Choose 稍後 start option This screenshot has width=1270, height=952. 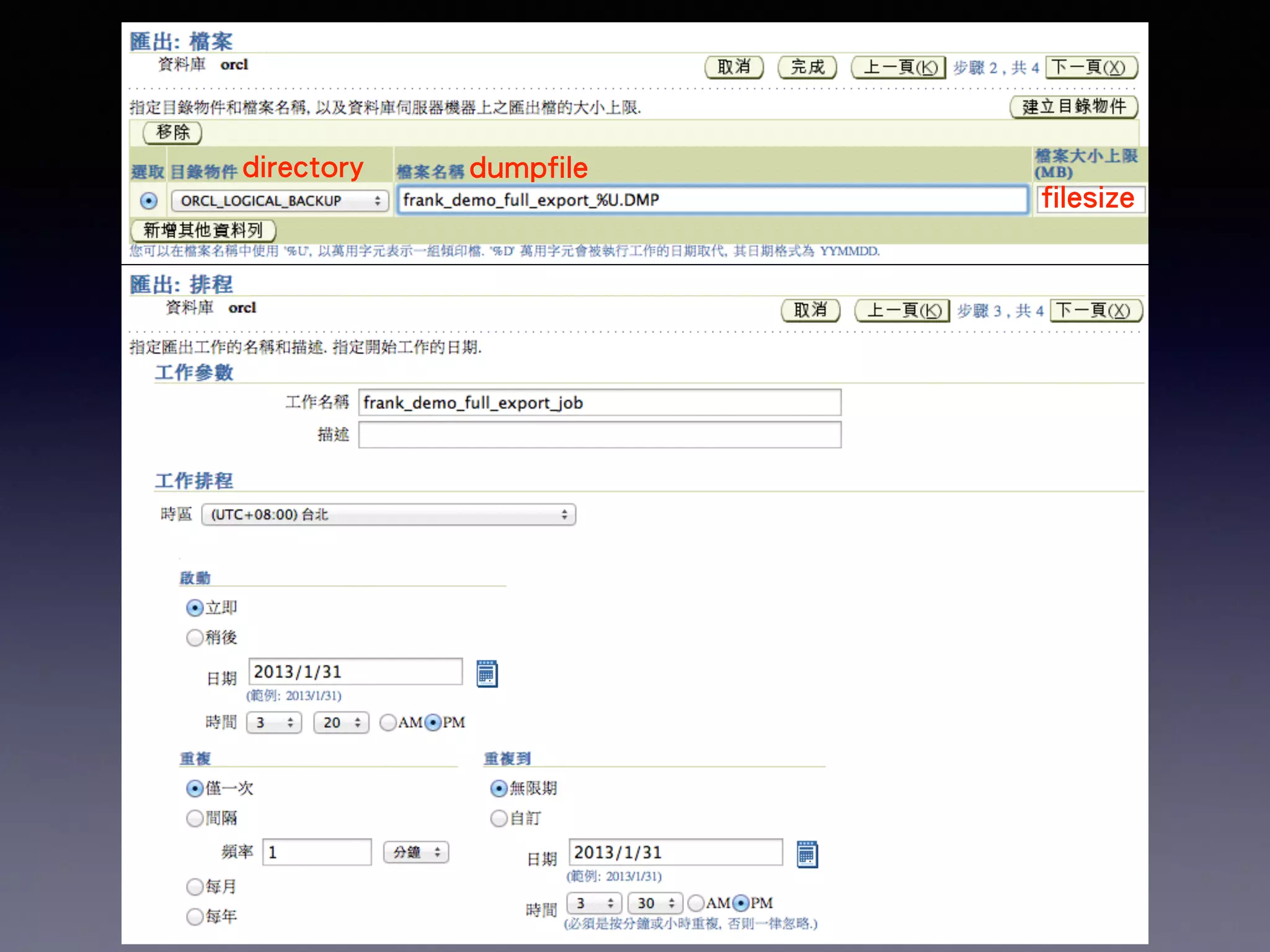pyautogui.click(x=195, y=638)
